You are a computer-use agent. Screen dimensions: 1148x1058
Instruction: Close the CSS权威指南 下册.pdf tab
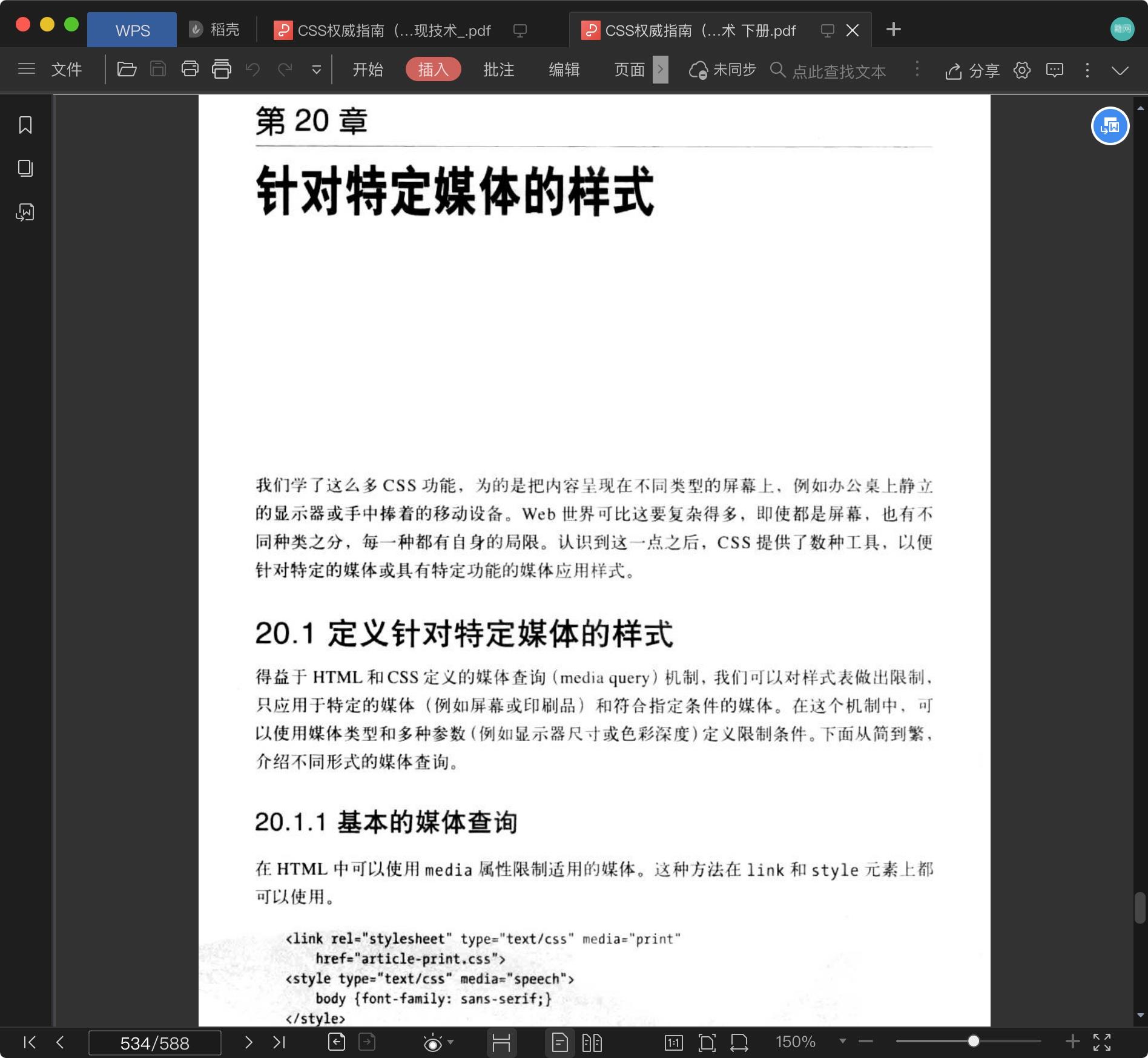pos(853,30)
